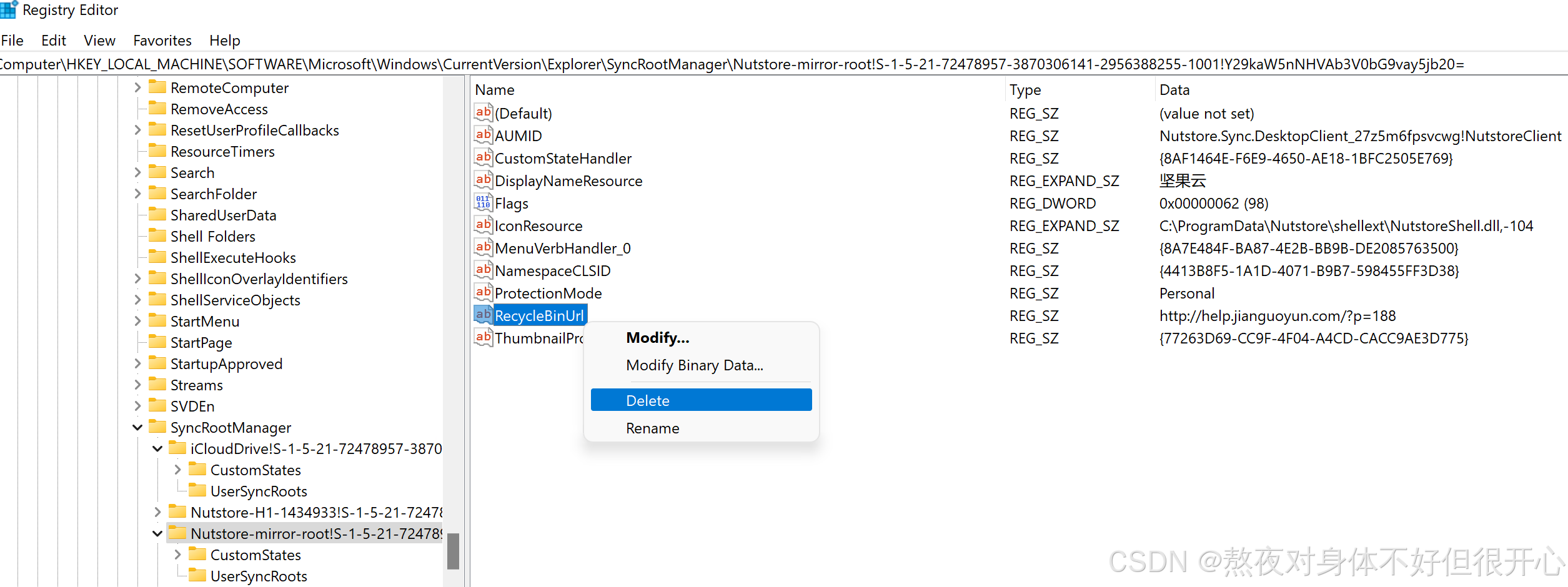Click the http://help.jianguoyun.com/?p=188 data cell
The height and width of the screenshot is (587, 1568).
[1278, 316]
